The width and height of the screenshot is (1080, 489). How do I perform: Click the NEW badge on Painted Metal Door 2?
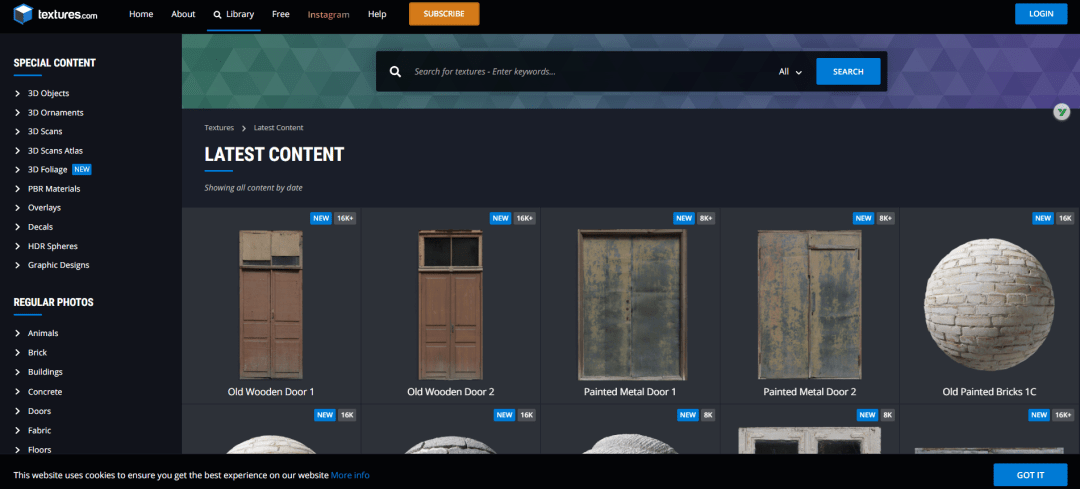pos(863,218)
